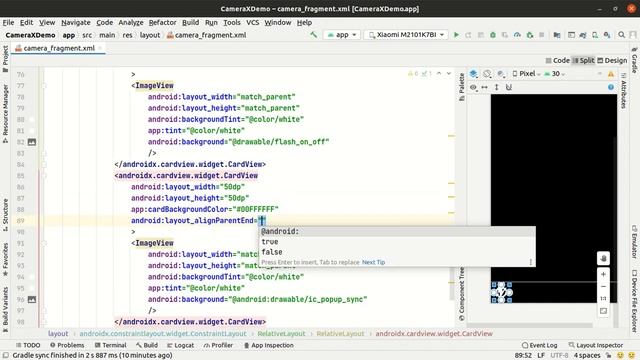Toggle the magnet autoconnect icon

coord(509,87)
